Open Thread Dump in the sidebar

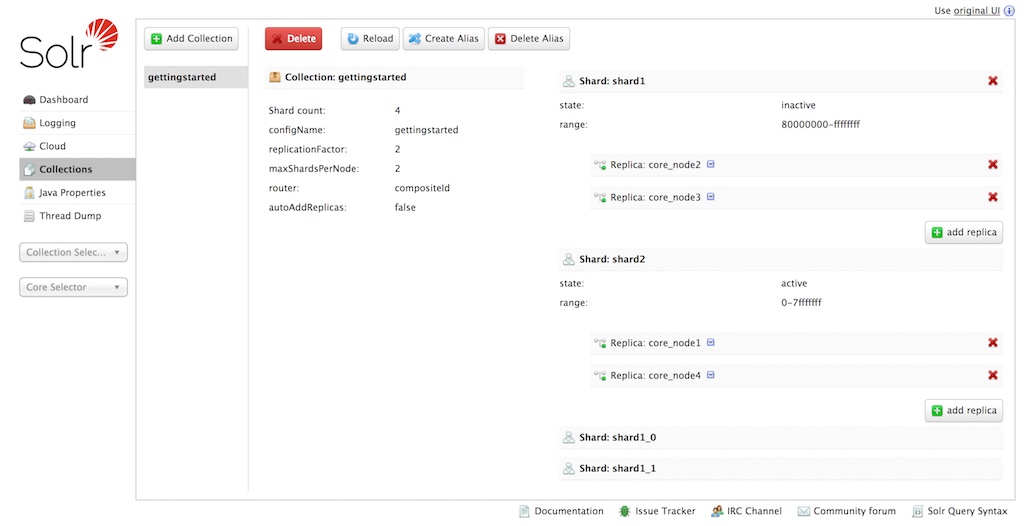[x=69, y=216]
